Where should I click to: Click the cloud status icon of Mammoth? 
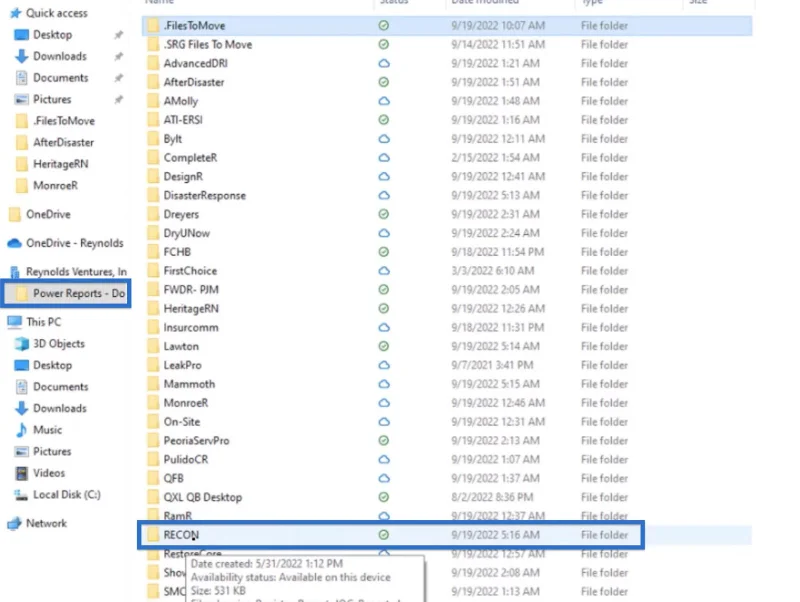pyautogui.click(x=384, y=384)
